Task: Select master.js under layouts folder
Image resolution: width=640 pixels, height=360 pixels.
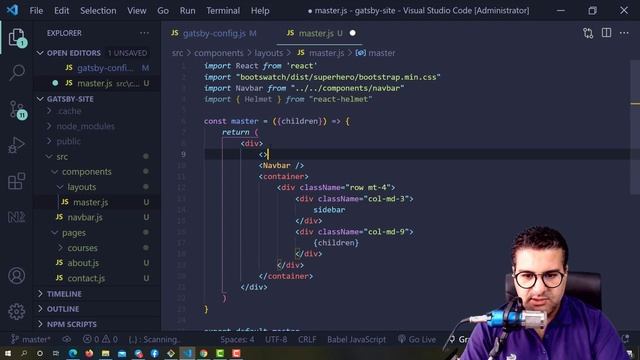Action: tap(91, 202)
